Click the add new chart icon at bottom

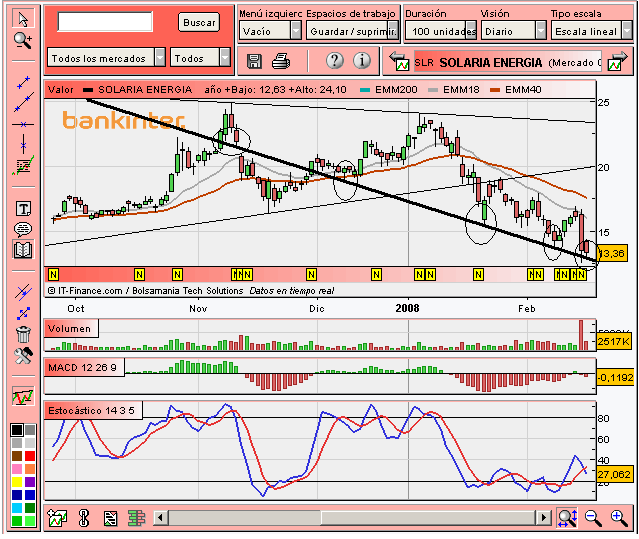pyautogui.click(x=57, y=518)
